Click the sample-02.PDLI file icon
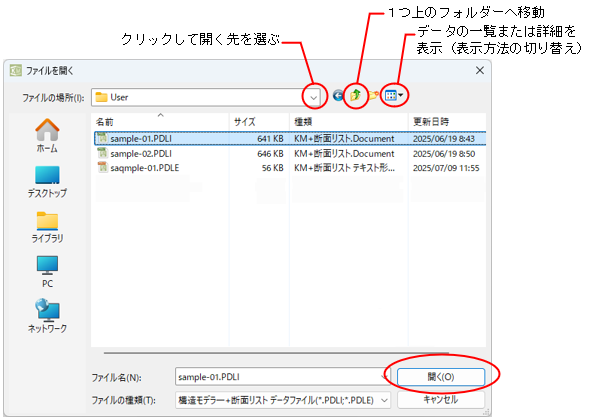The width and height of the screenshot is (590, 420). pyautogui.click(x=102, y=153)
